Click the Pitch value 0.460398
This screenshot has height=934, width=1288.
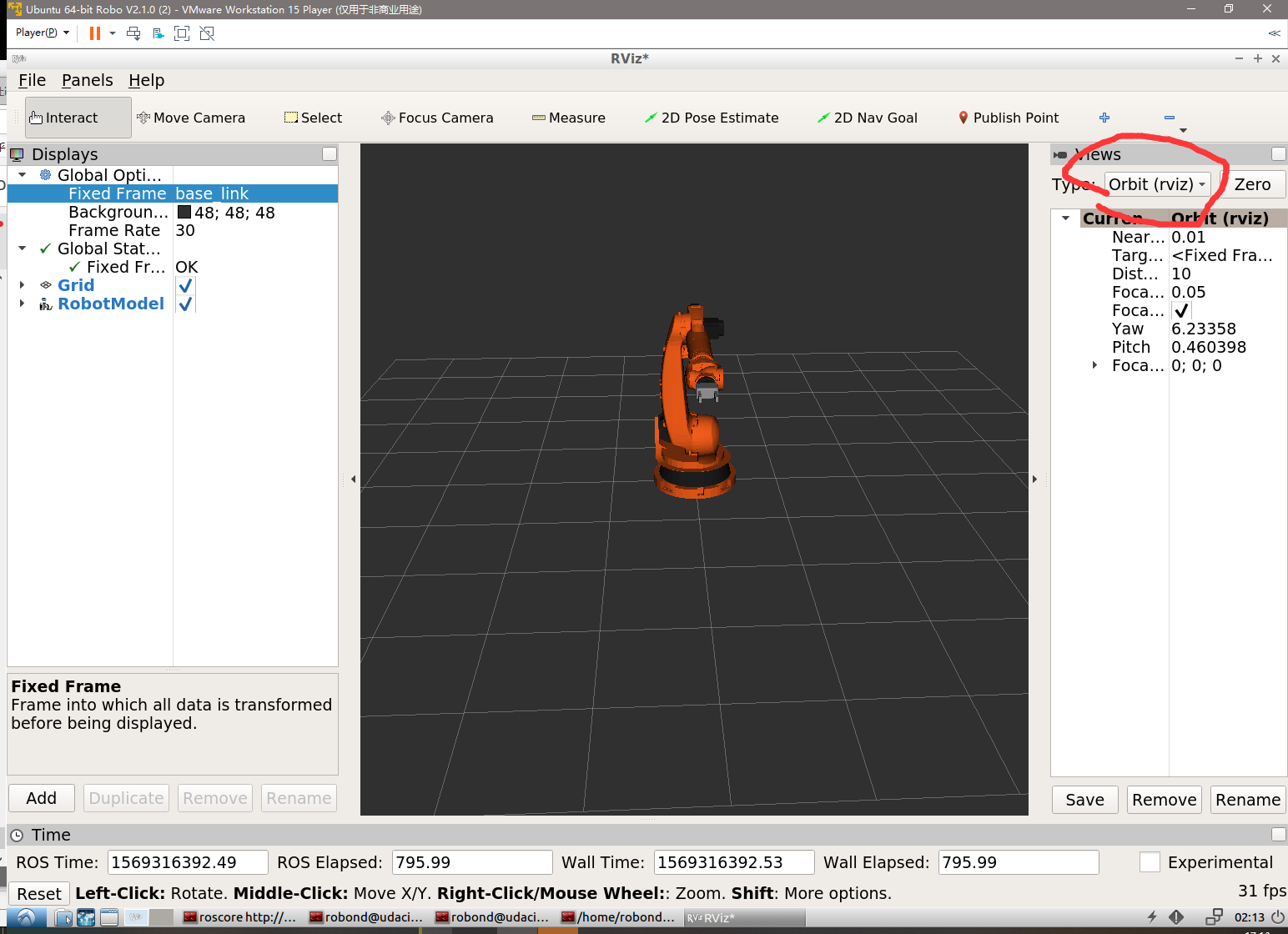1209,347
